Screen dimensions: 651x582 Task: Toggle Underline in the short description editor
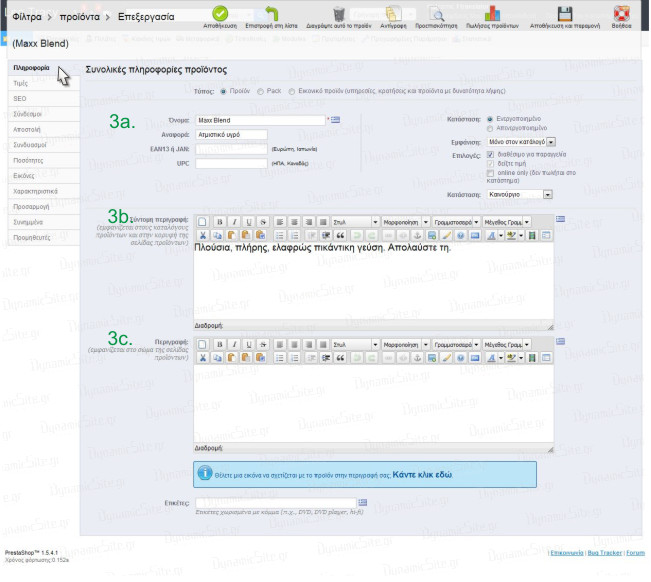(249, 222)
